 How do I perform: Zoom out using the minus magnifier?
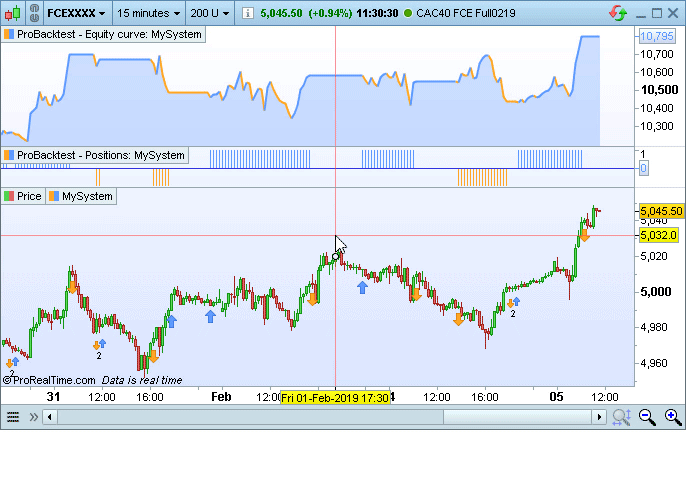(x=648, y=417)
